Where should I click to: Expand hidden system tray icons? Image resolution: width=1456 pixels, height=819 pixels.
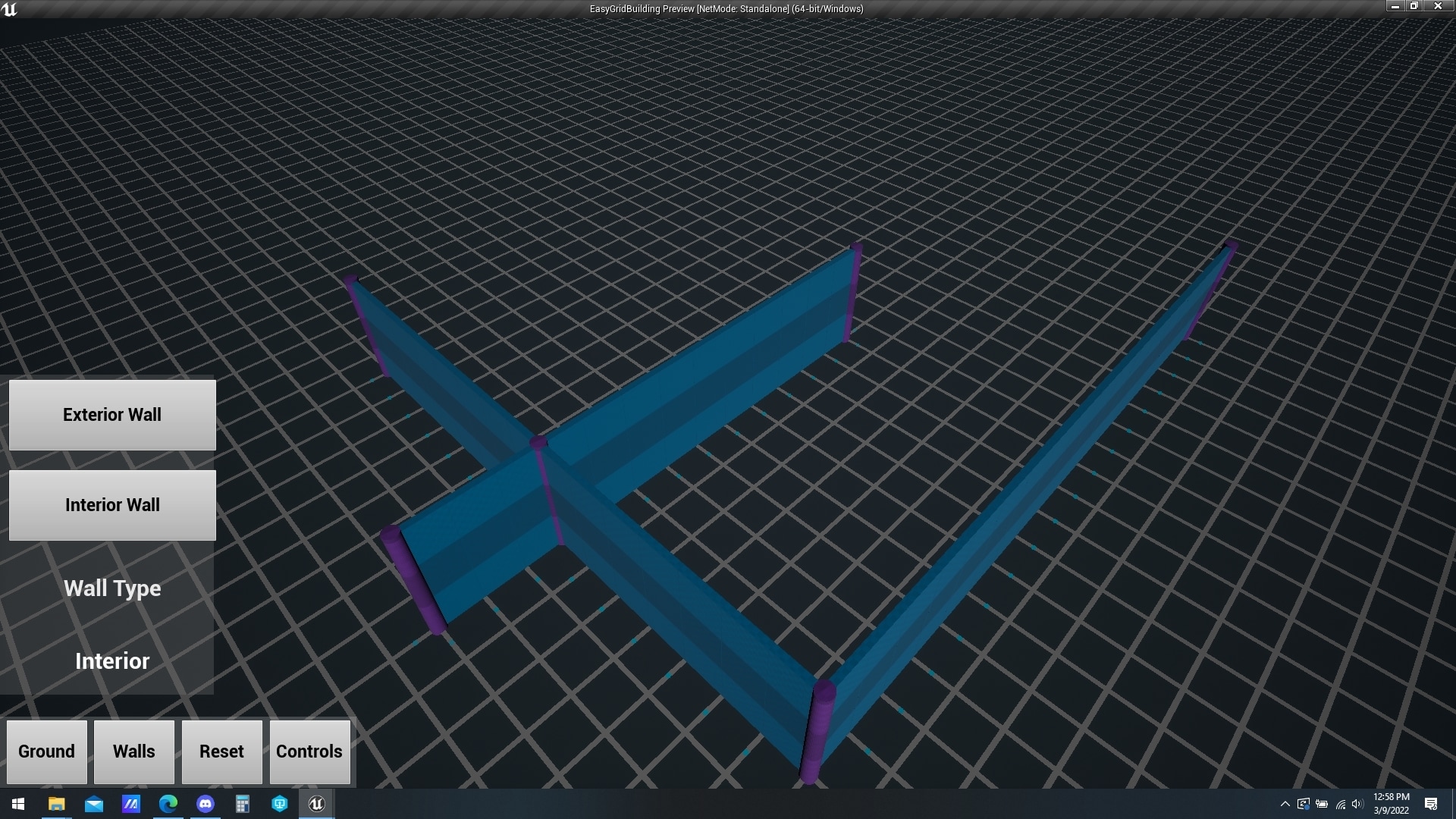[x=1285, y=805]
